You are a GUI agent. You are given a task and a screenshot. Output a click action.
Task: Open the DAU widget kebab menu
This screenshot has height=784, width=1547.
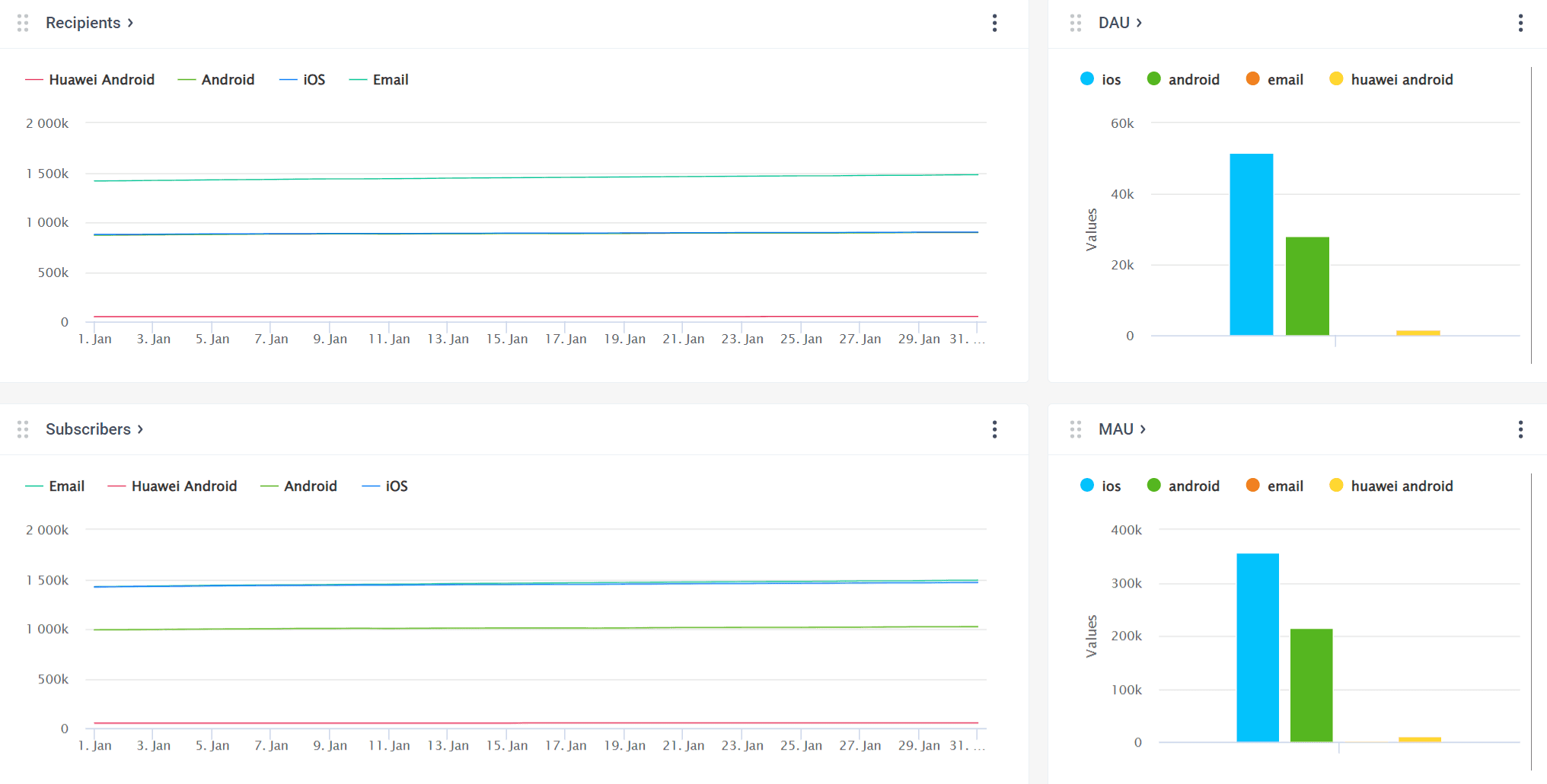pyautogui.click(x=1520, y=23)
